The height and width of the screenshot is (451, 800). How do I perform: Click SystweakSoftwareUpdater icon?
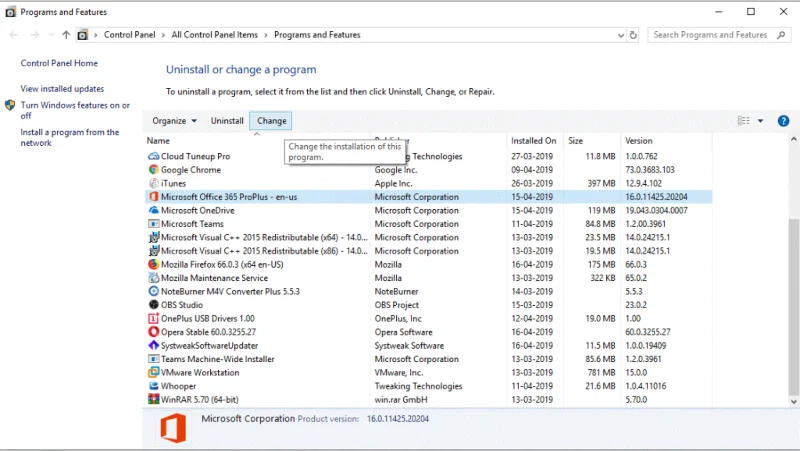153,345
